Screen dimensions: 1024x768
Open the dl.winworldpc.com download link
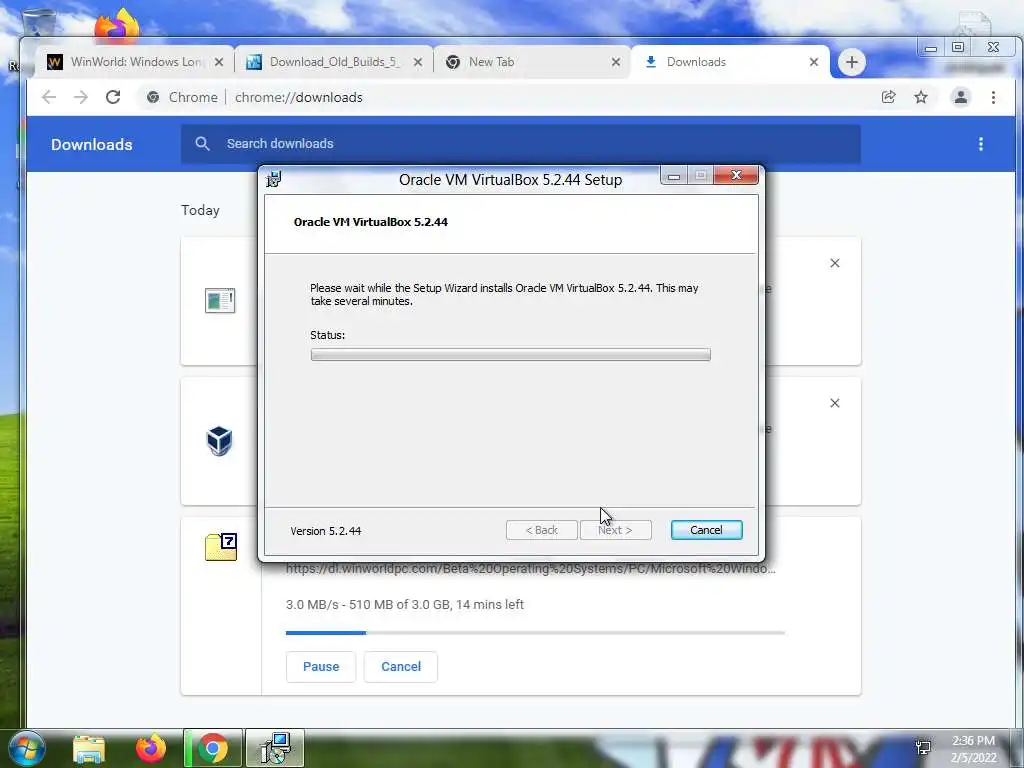[x=530, y=569]
